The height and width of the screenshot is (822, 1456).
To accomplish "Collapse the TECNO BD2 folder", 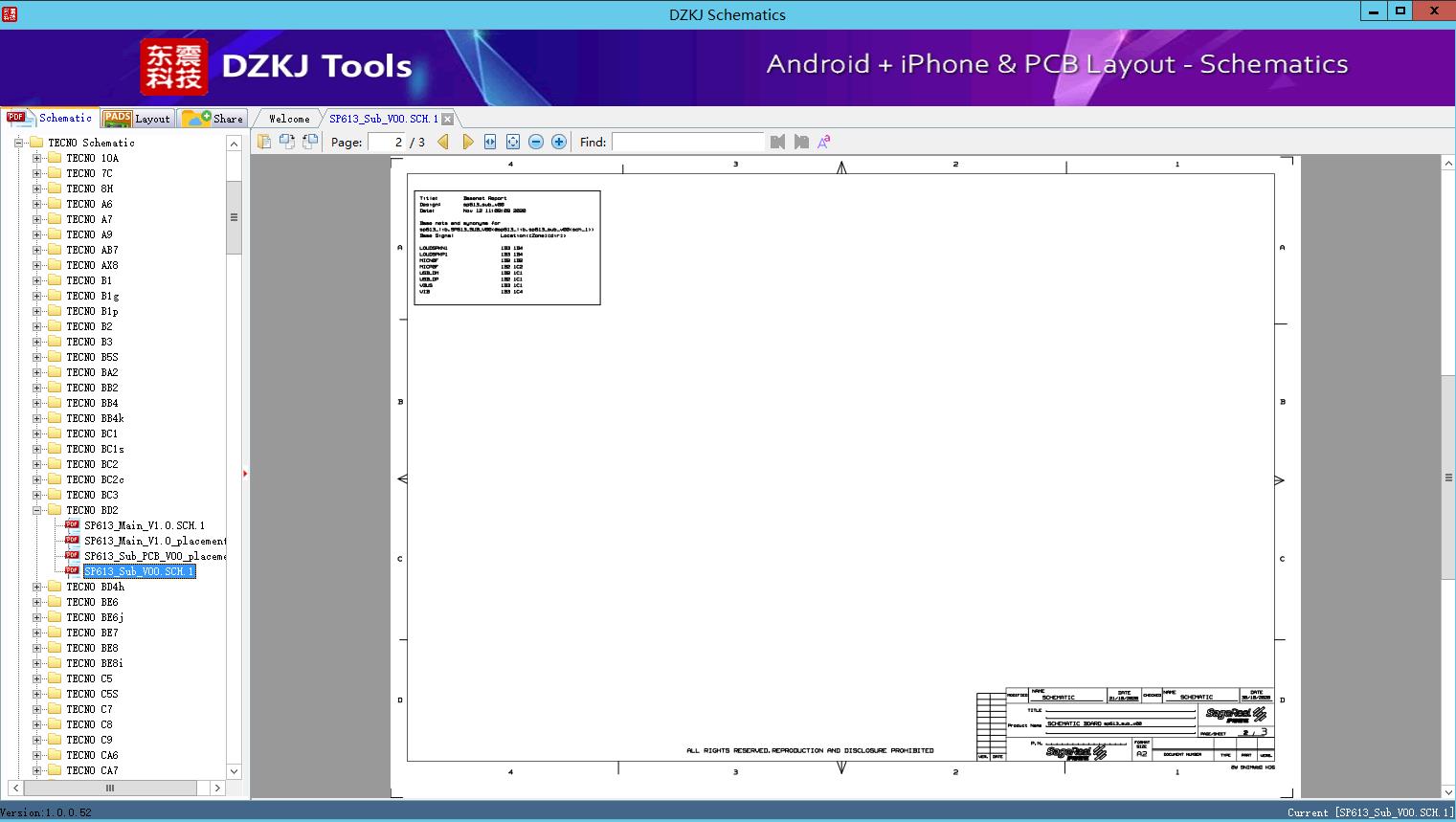I will (36, 510).
